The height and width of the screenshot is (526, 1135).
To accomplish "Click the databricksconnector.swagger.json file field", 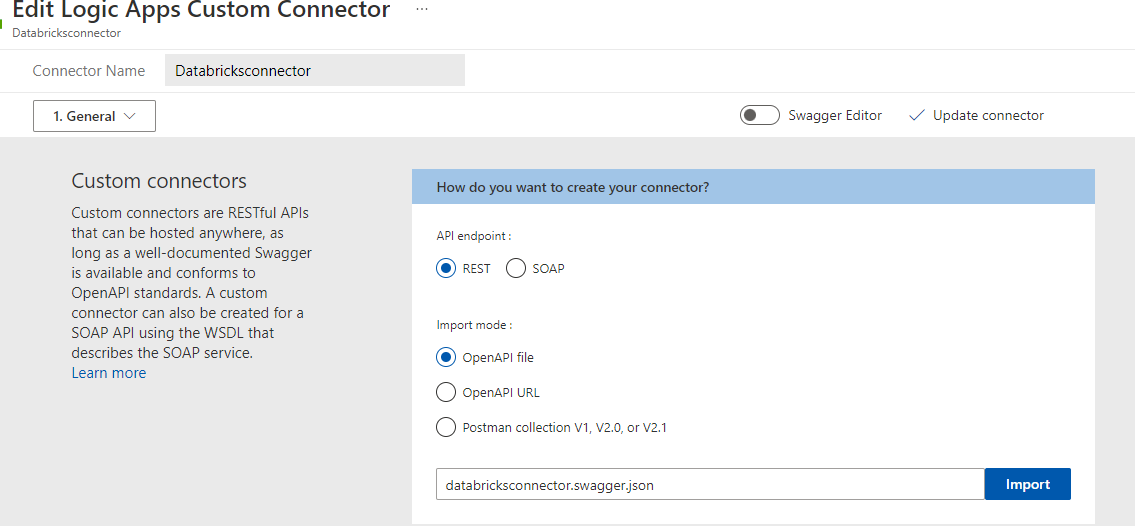I will pos(710,485).
